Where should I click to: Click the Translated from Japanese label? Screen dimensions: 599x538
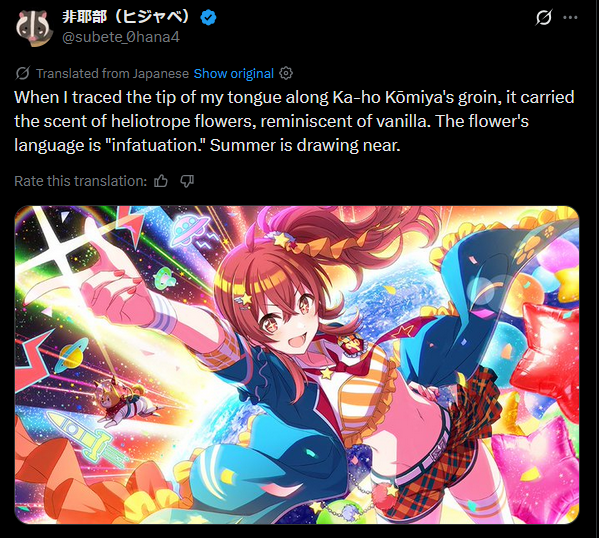(x=112, y=73)
